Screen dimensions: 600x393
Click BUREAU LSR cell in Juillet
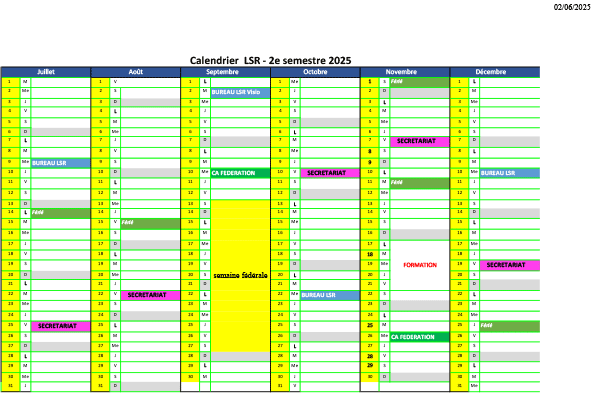(60, 163)
